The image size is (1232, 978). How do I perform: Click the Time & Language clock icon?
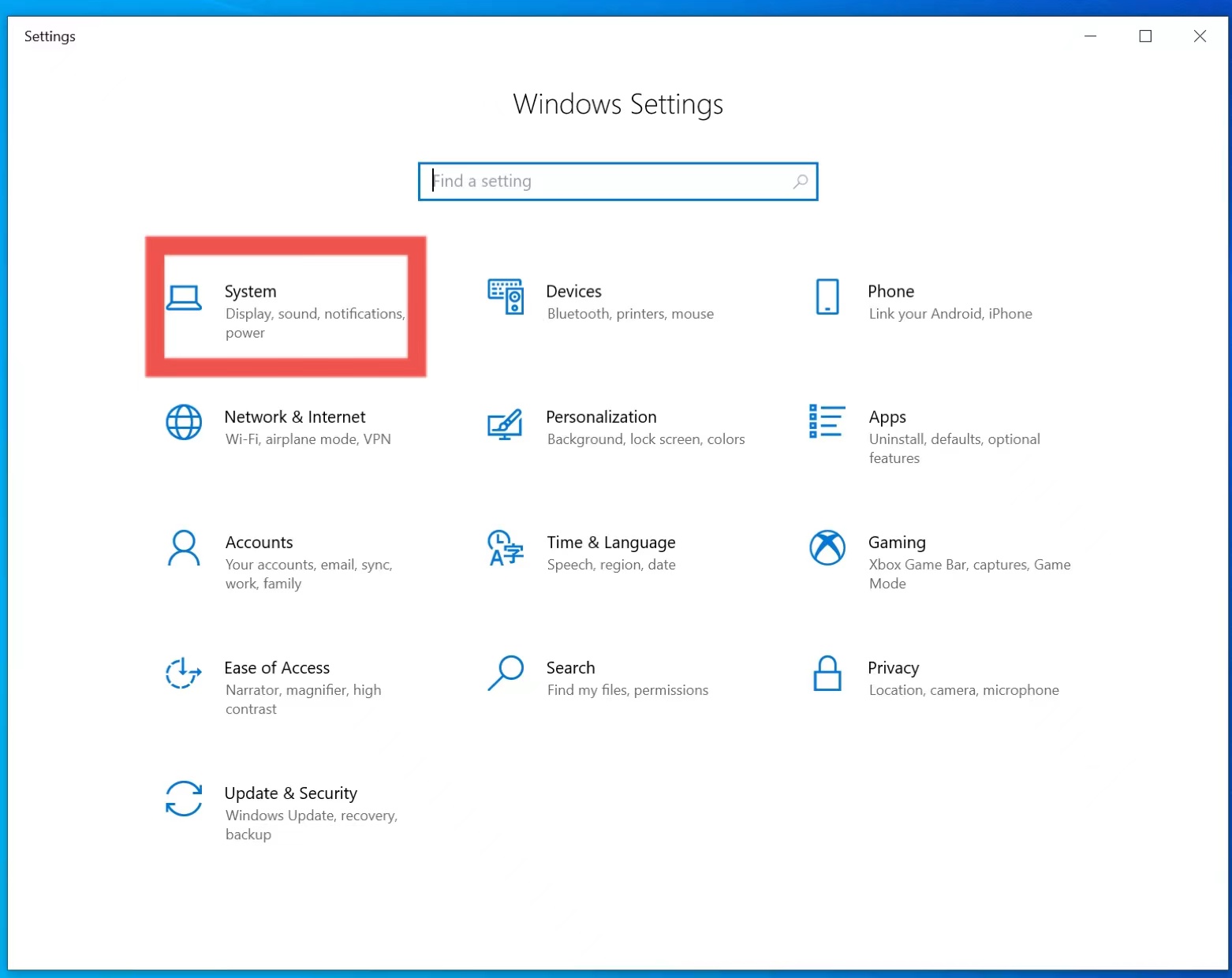click(504, 550)
